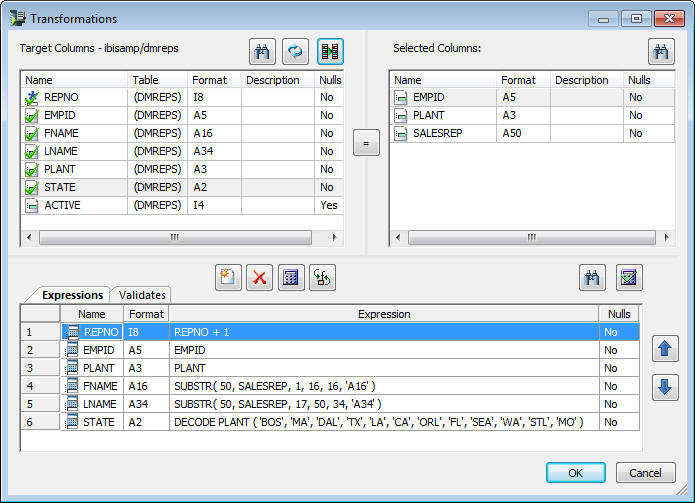Toggle the automap columns icon beside refresh
The image size is (695, 503).
(x=330, y=51)
